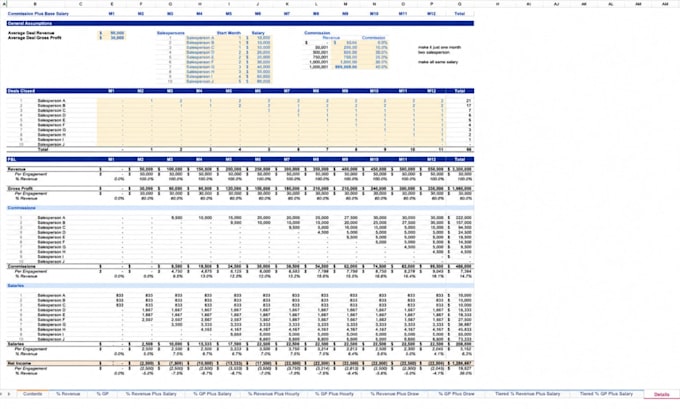Viewport: 680px width, 409px height.
Task: Select Salesperson A in Deals Closed
Action: click(x=51, y=101)
